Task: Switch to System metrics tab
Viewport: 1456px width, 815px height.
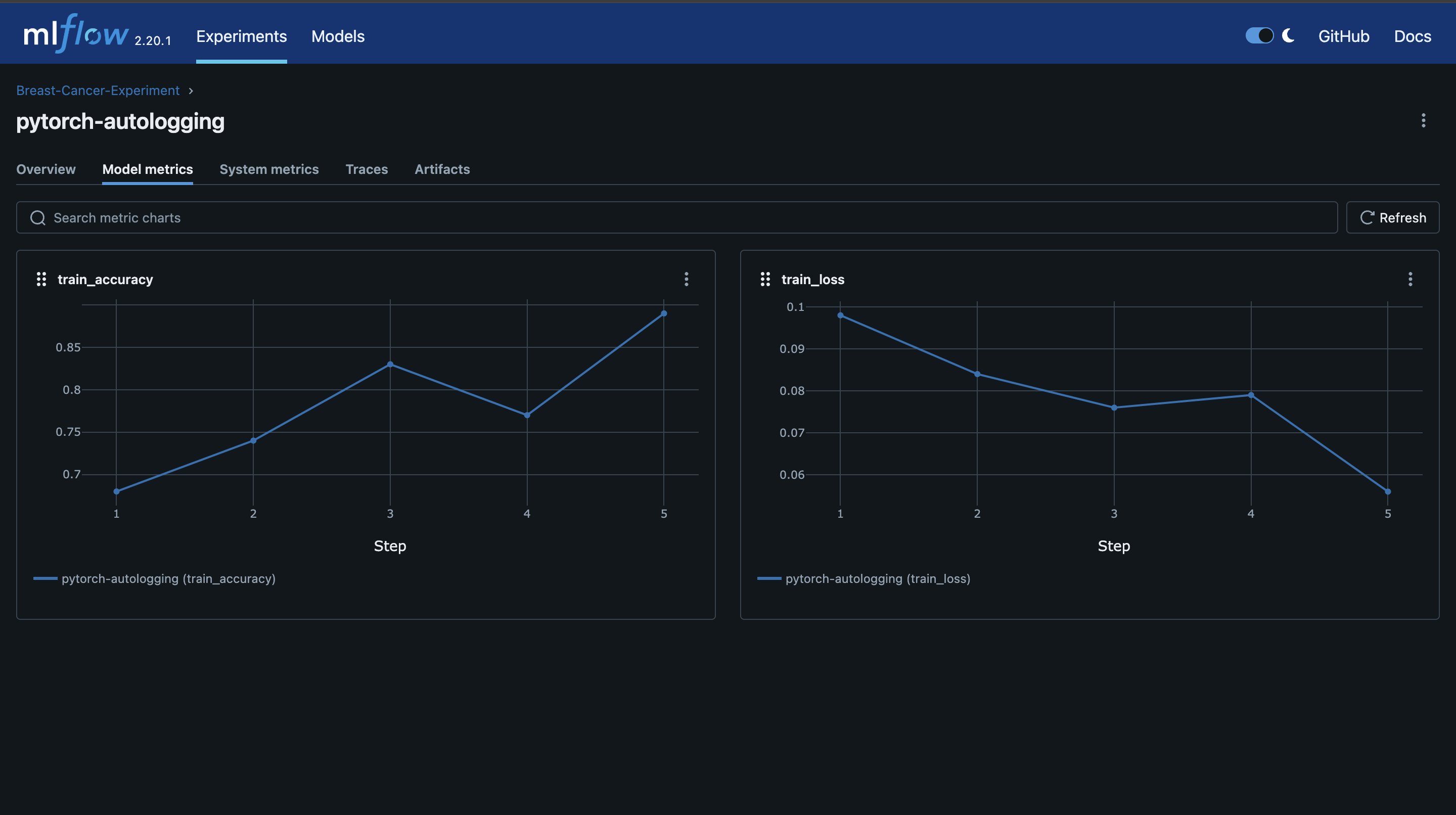Action: [269, 169]
